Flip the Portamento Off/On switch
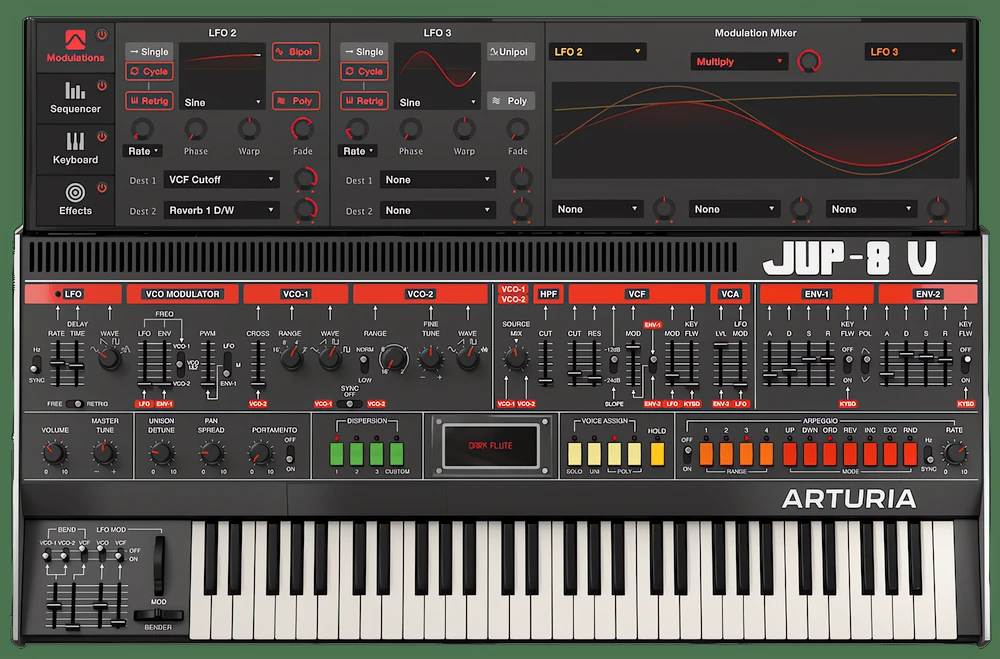This screenshot has height=659, width=1000. tap(290, 454)
